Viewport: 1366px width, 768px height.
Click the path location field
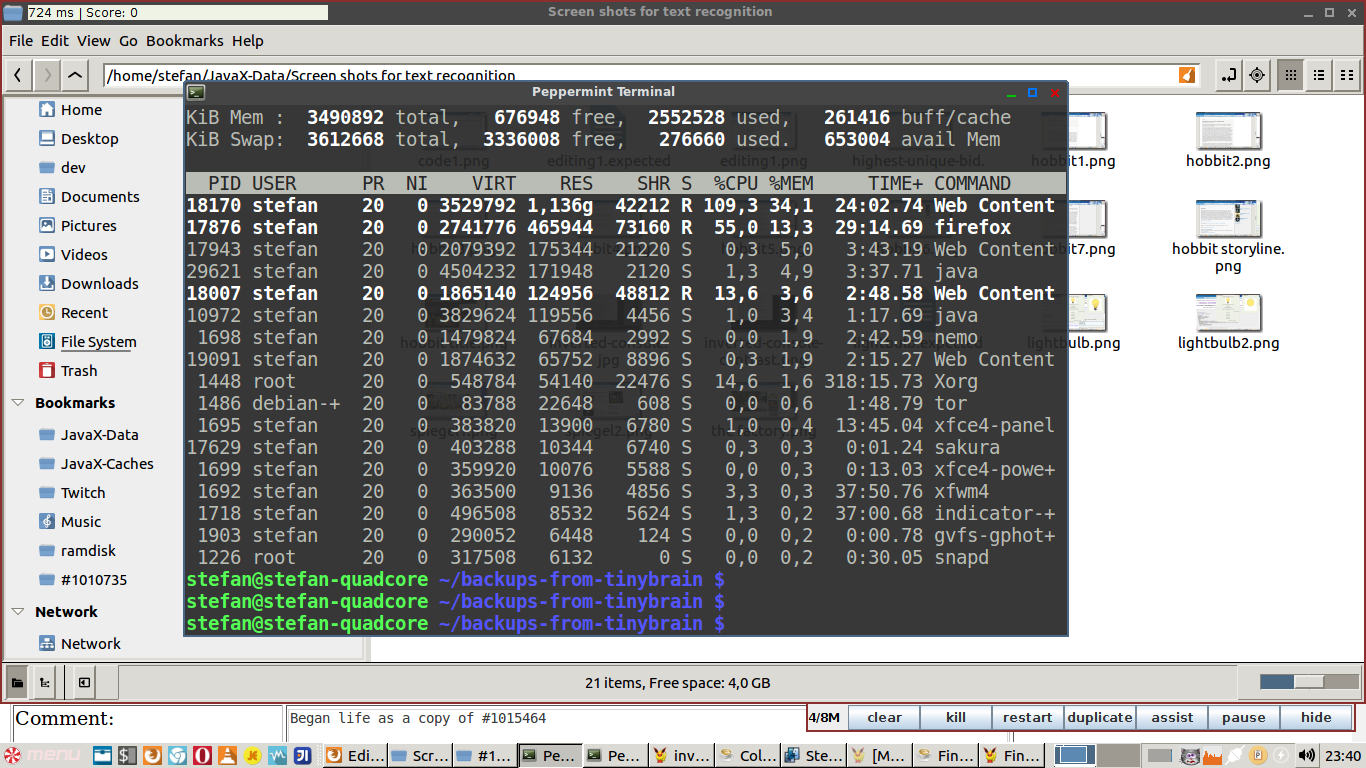click(x=640, y=75)
